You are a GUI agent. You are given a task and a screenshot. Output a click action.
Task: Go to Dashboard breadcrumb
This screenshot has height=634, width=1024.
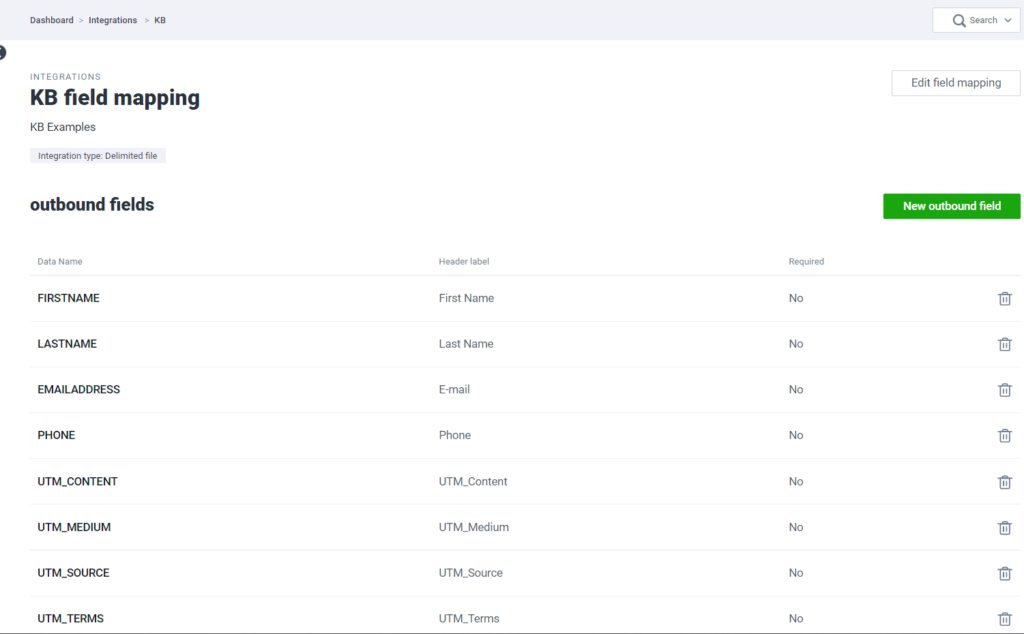51,20
